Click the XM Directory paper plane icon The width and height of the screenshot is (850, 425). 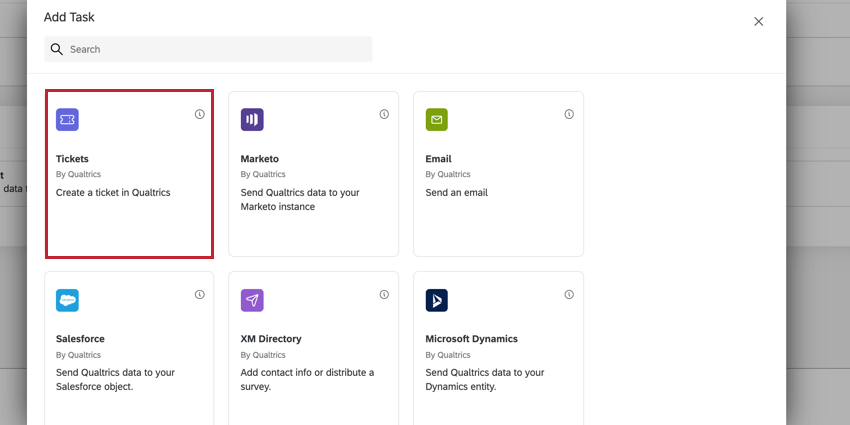click(252, 300)
